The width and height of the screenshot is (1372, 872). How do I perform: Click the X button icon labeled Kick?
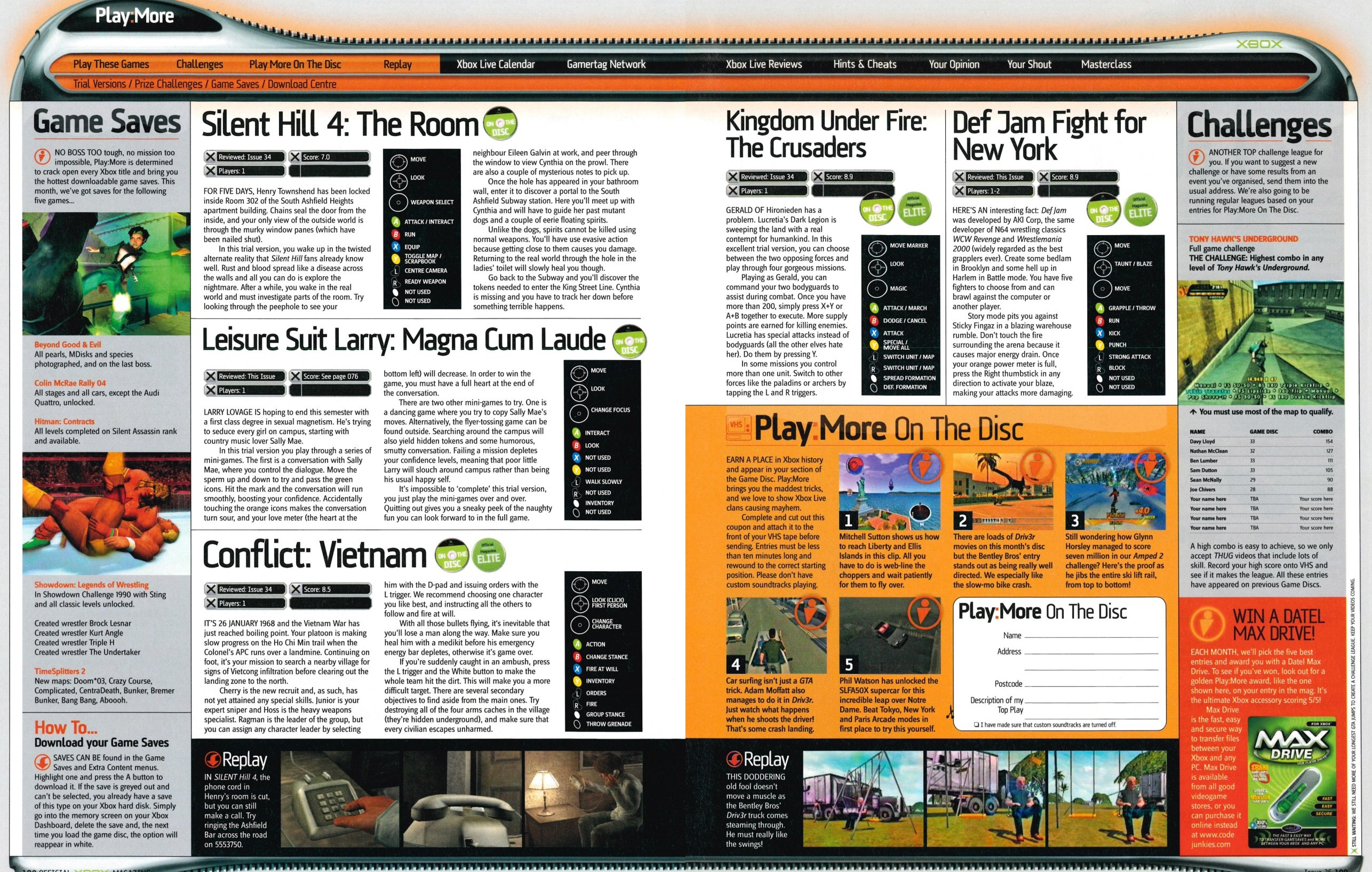click(1099, 333)
